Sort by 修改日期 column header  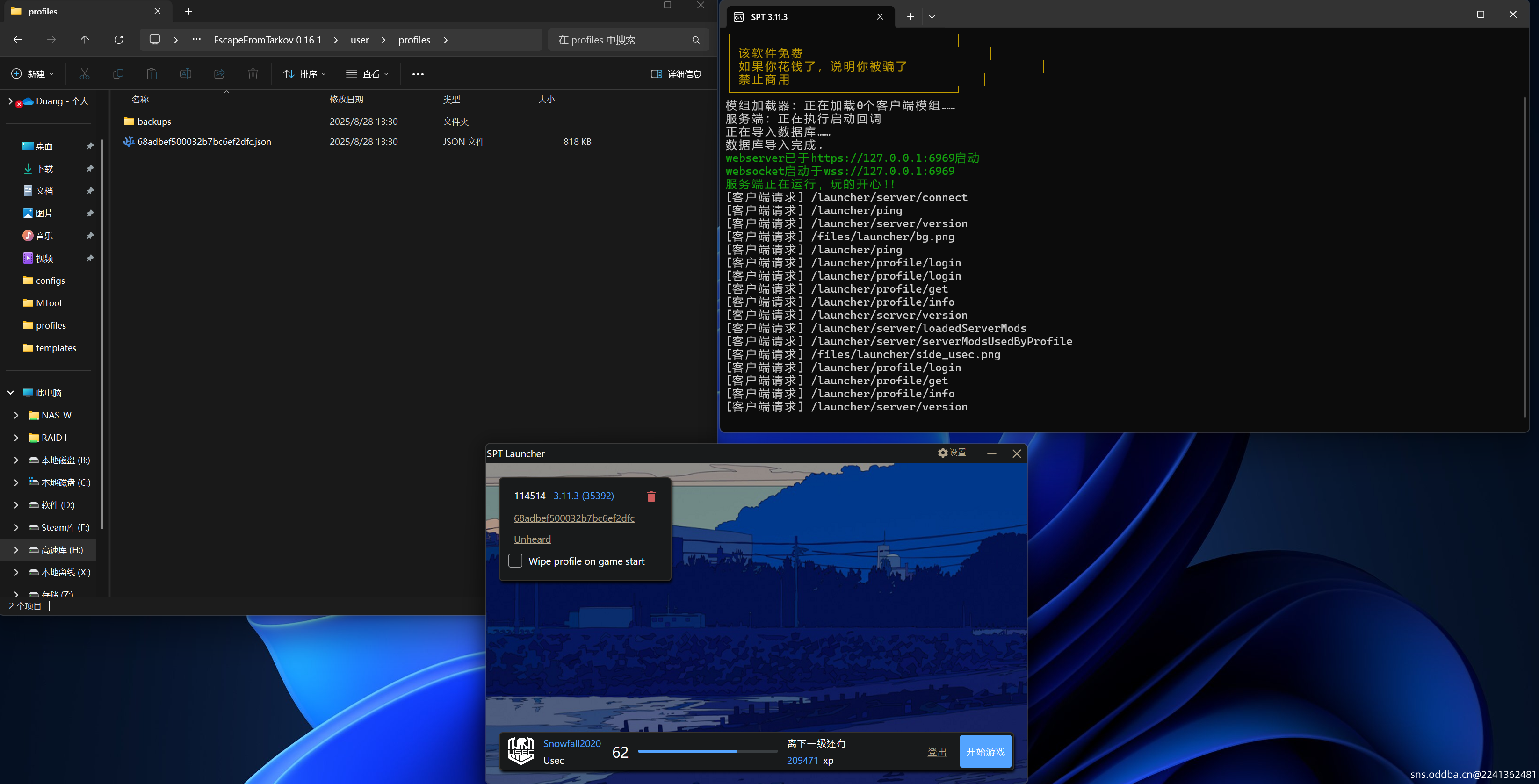[x=382, y=99]
